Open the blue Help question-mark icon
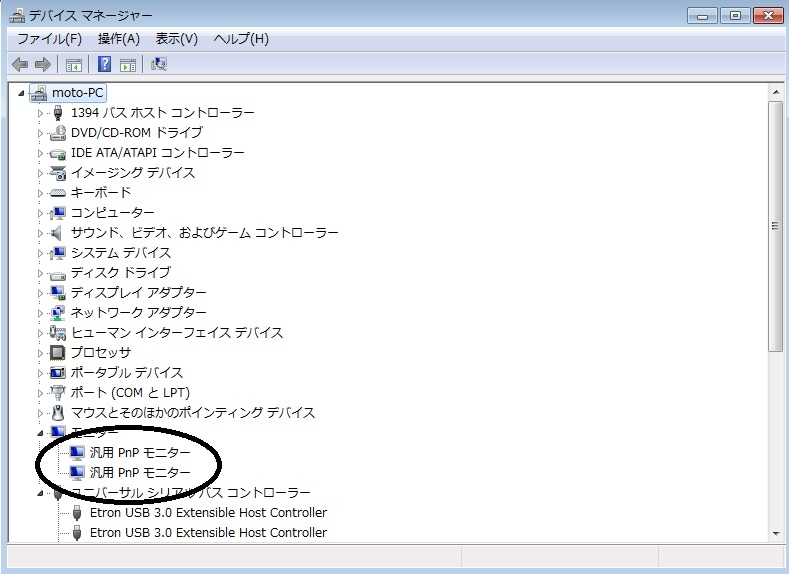789x574 pixels. point(104,64)
